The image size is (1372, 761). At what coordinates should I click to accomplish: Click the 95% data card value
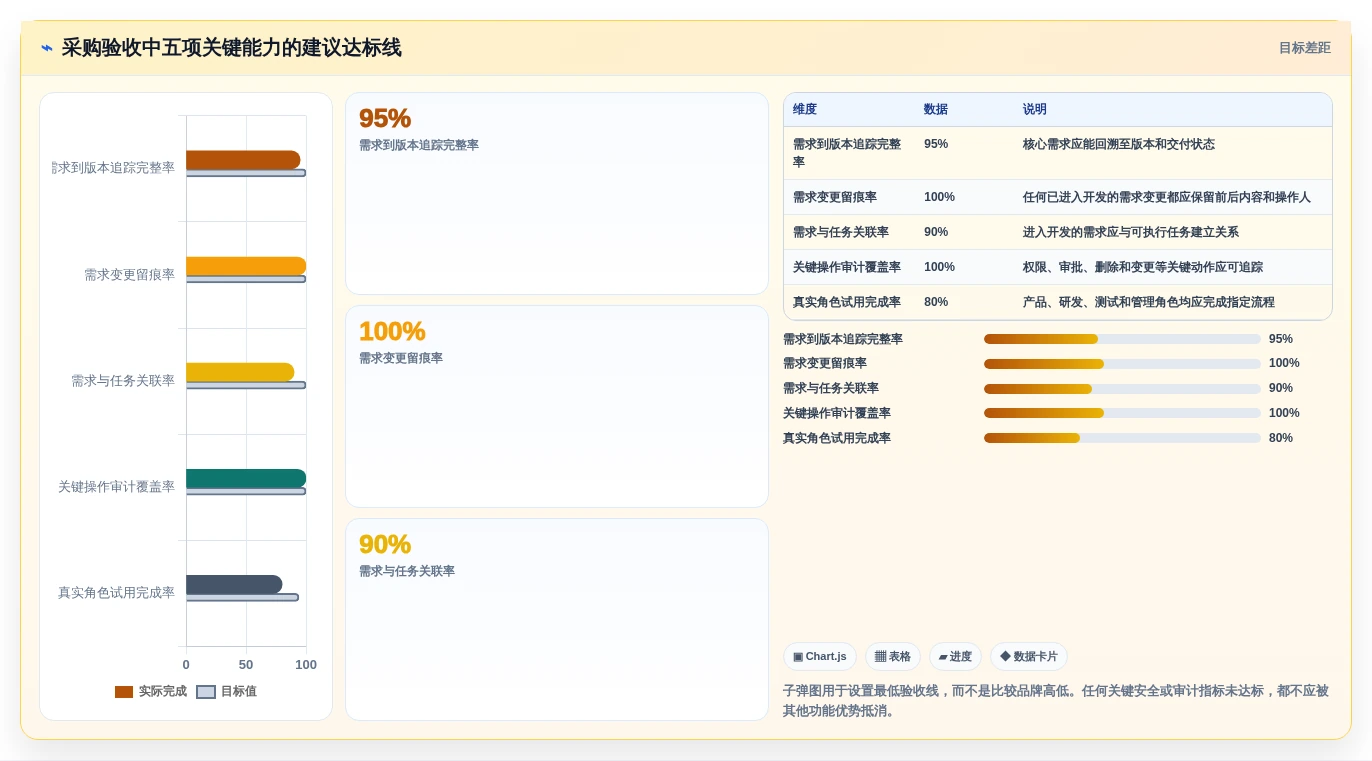tap(385, 118)
